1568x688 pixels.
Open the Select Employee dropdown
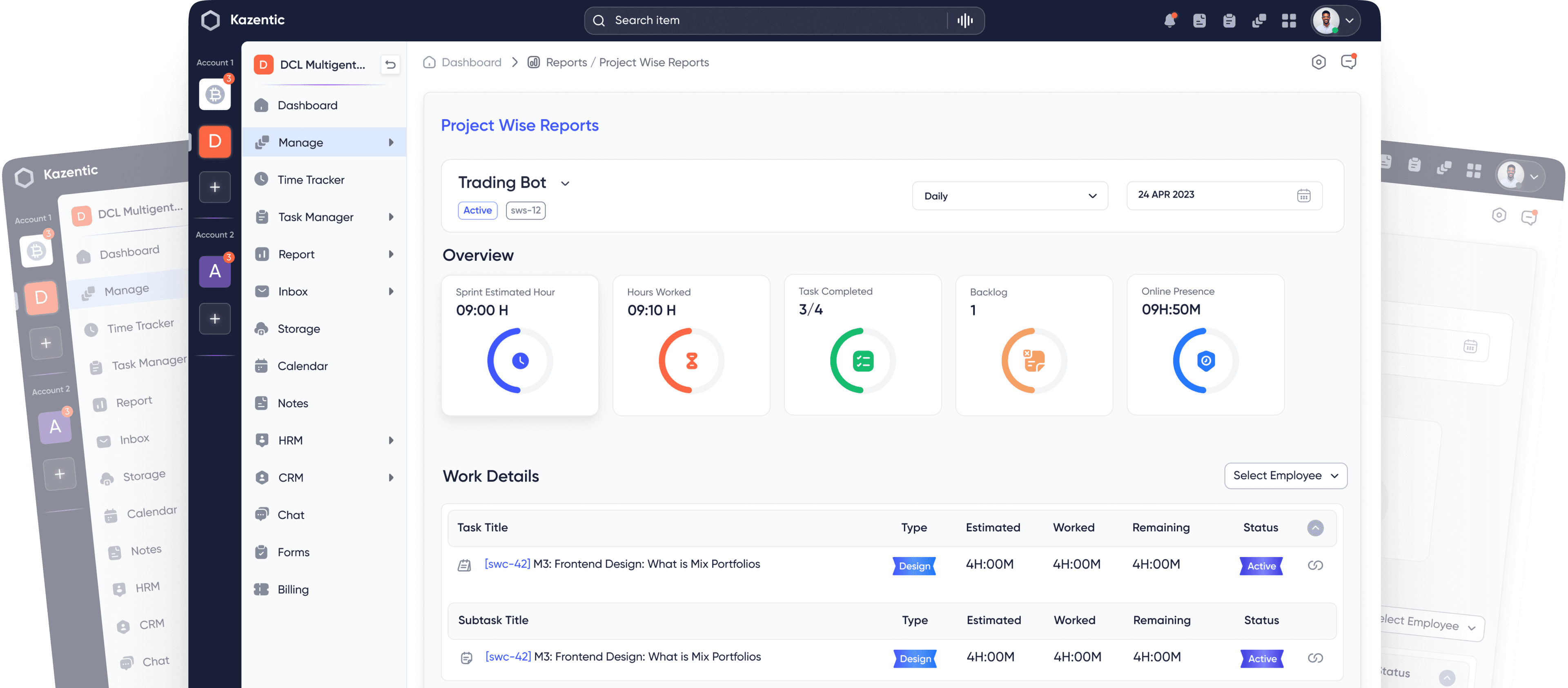1285,476
